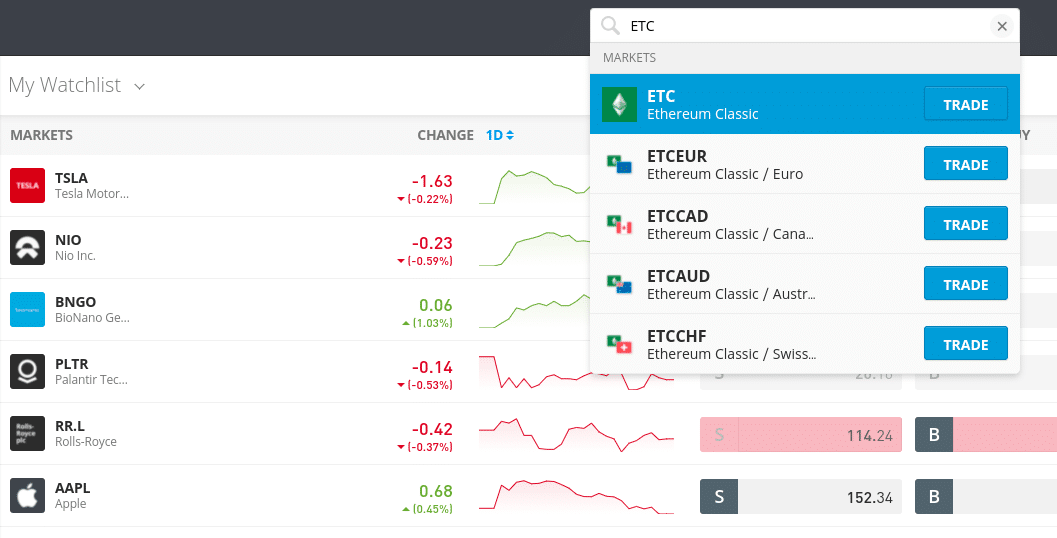The image size is (1057, 538).
Task: Click the RR.L change value -0.42
Action: (432, 429)
